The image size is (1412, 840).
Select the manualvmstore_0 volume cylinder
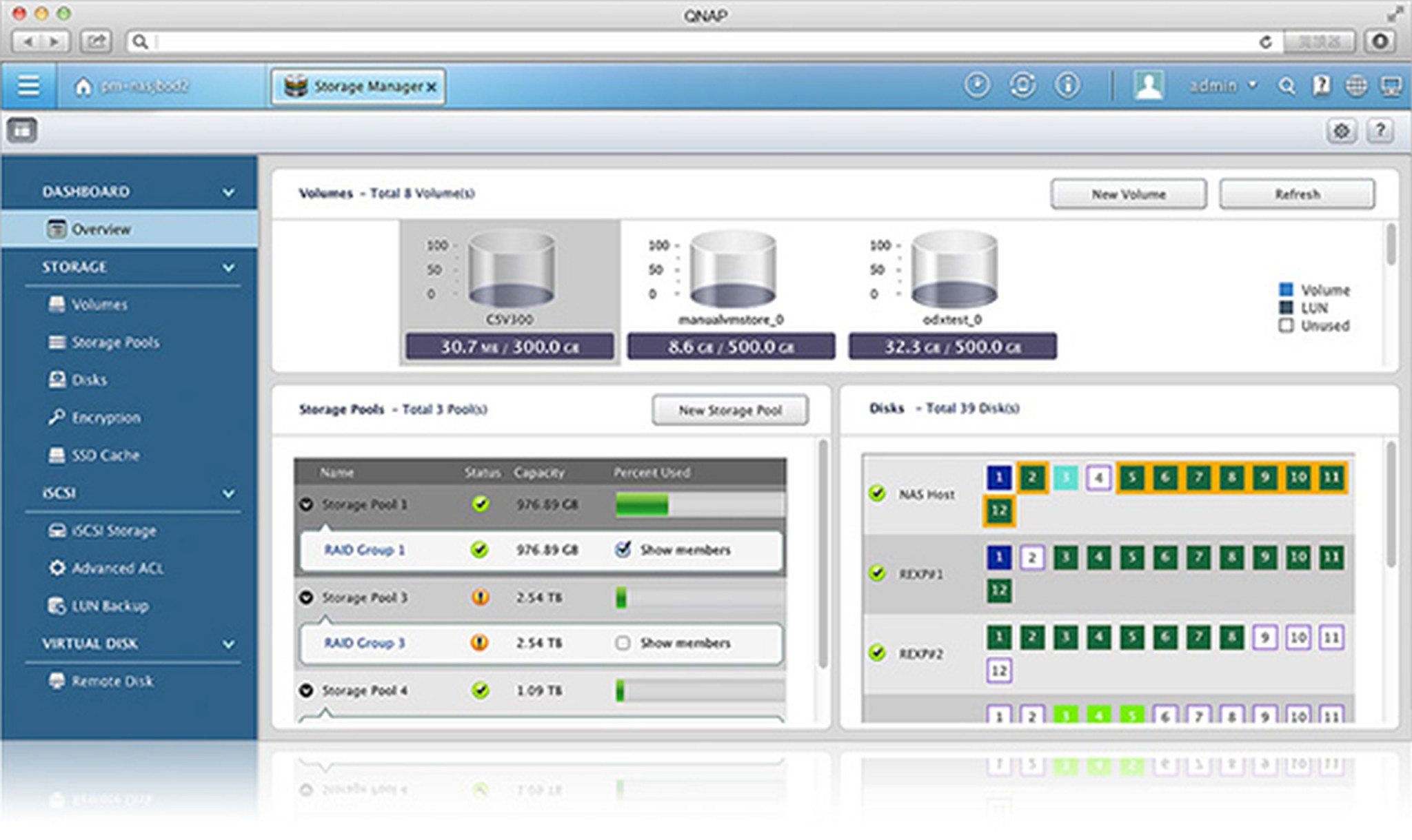coord(732,270)
